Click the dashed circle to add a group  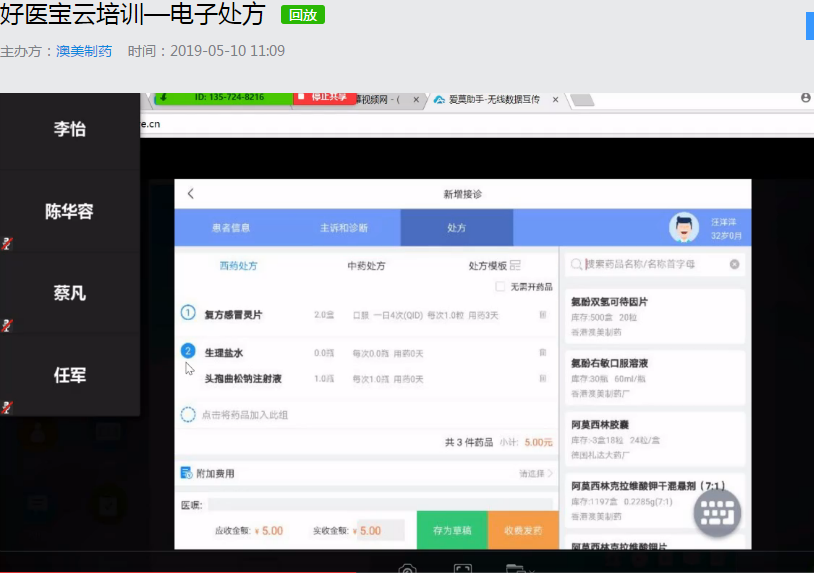(x=188, y=415)
